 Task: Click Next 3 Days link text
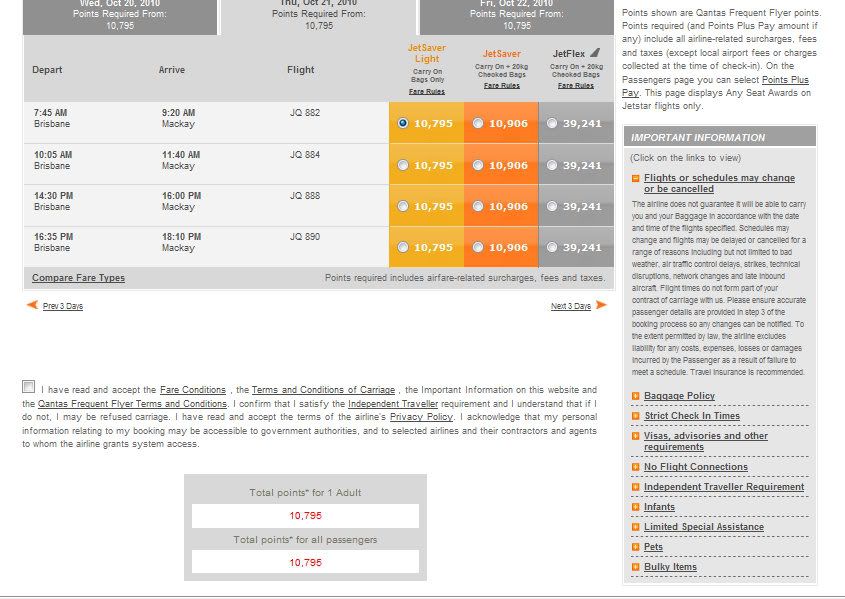coord(571,306)
